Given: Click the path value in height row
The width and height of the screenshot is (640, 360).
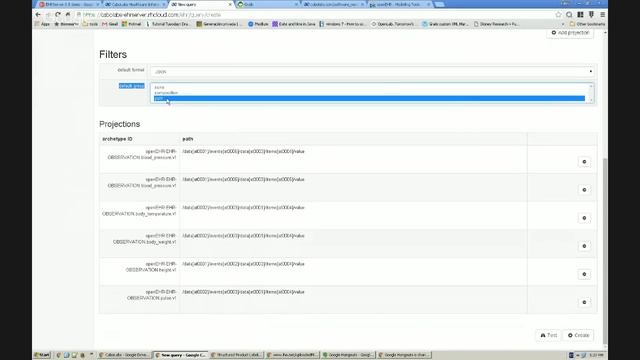Looking at the screenshot, I should point(243,264).
